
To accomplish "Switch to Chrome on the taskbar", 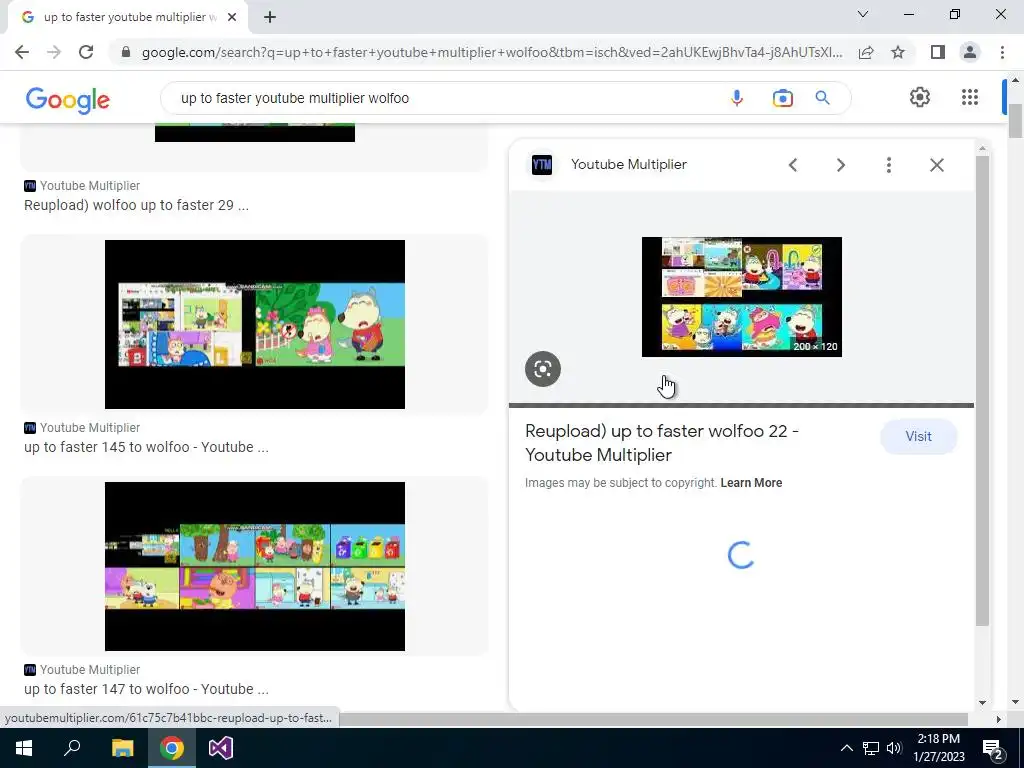I will [172, 748].
